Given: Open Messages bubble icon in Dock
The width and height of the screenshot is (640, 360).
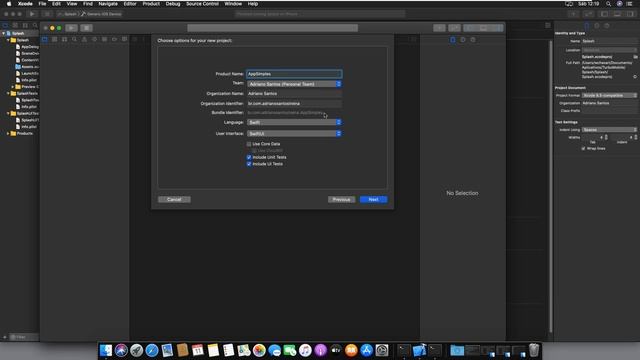Looking at the screenshot, I should click(x=275, y=350).
